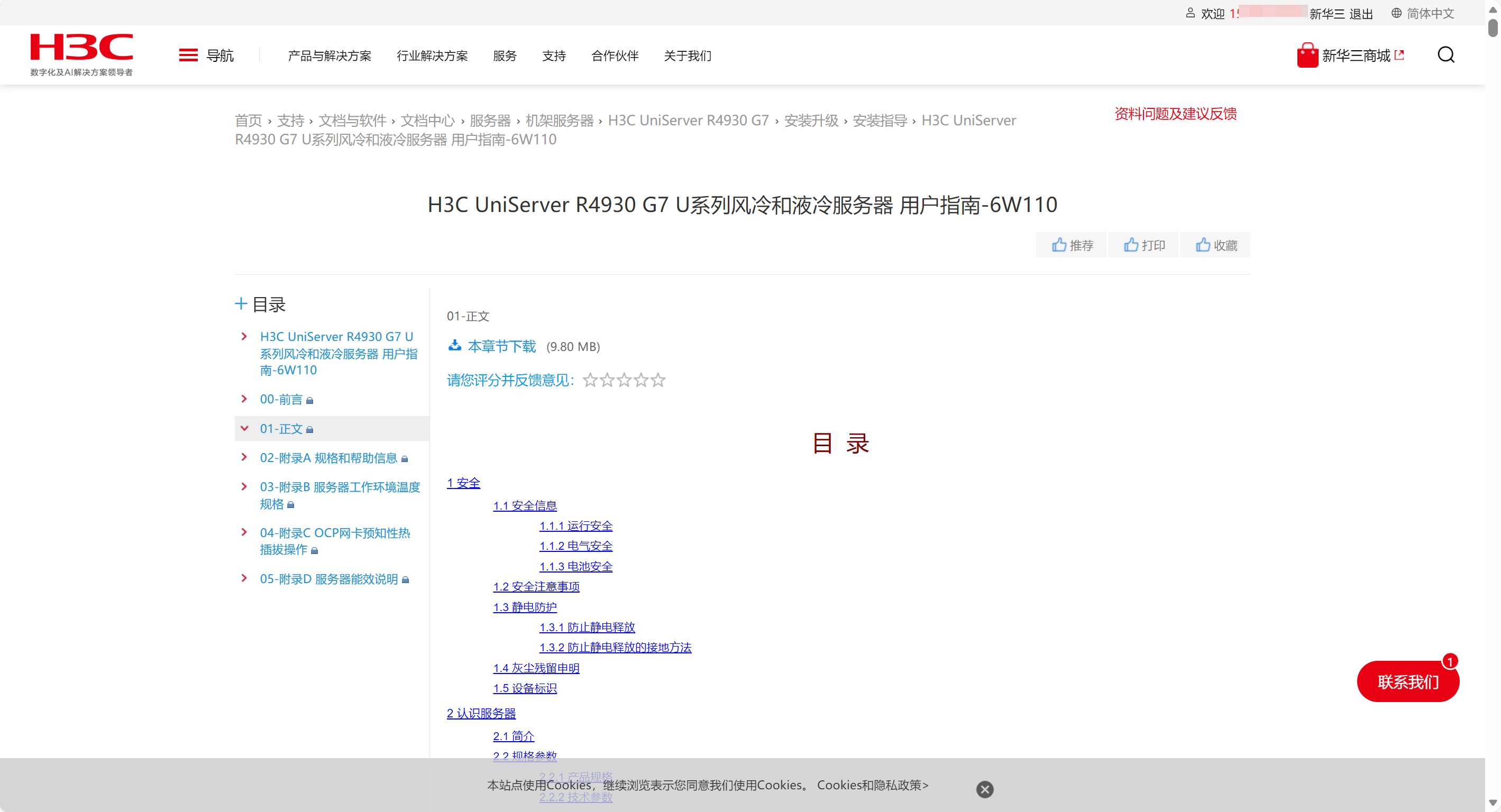Open 产品与解决方案 menu
1501x812 pixels.
point(329,56)
